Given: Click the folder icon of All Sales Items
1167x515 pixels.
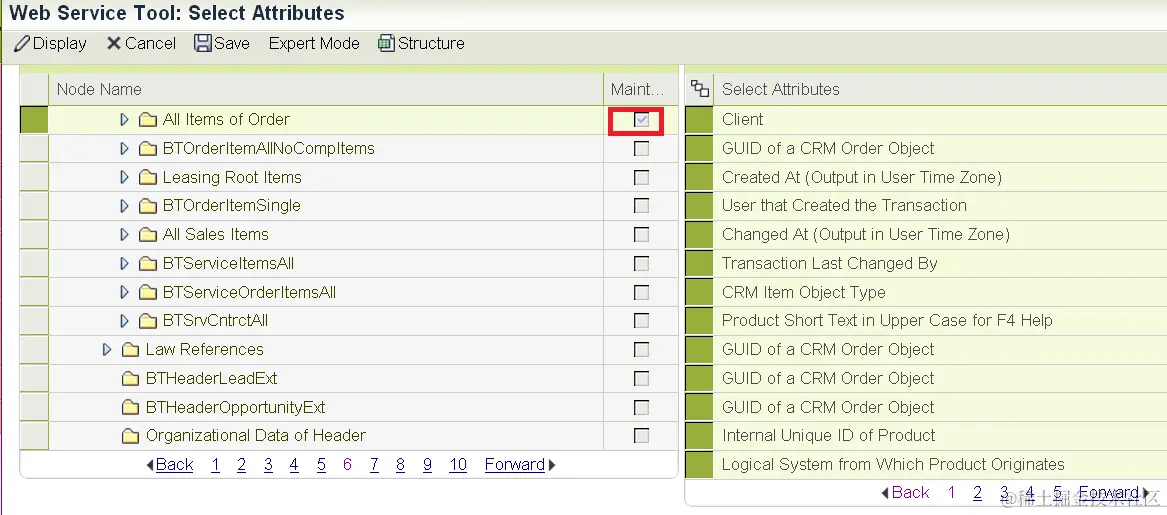Looking at the screenshot, I should point(148,235).
